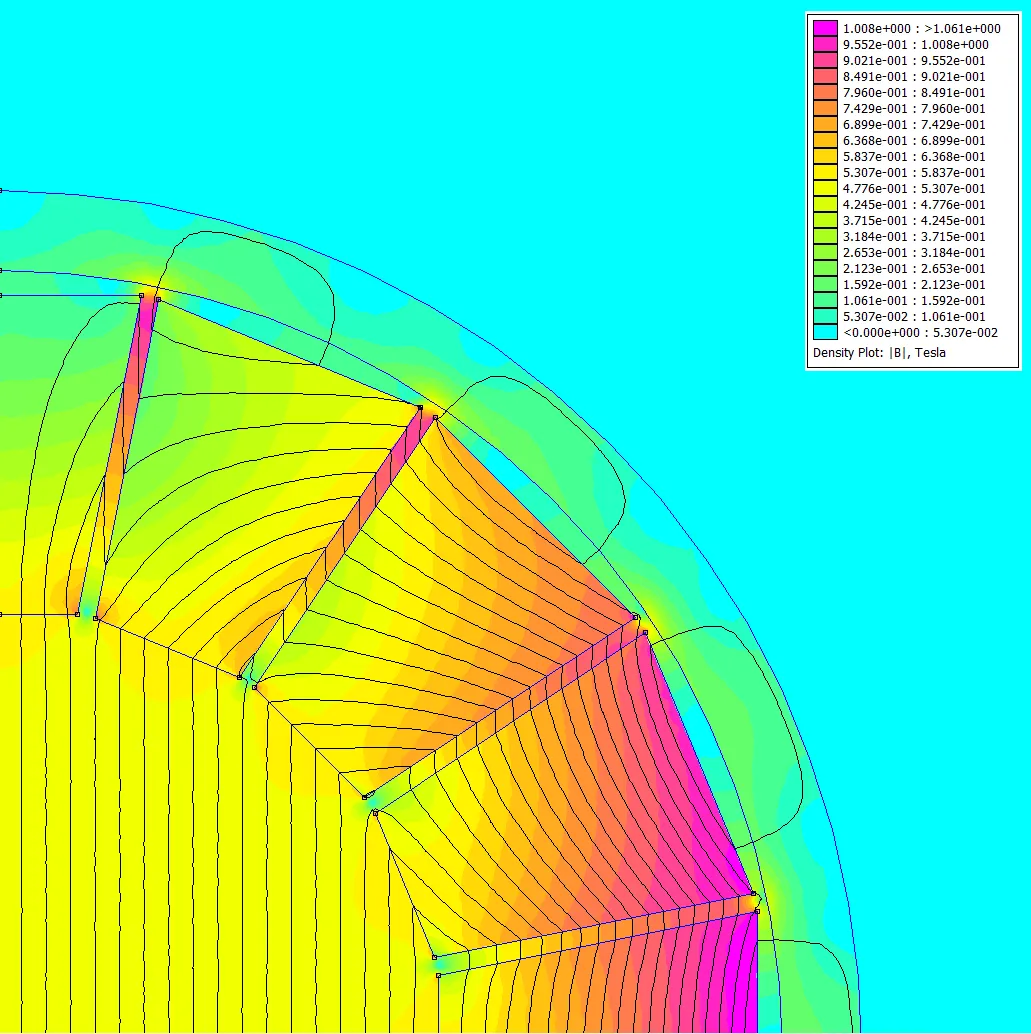
Task: Select the legend text '7.429e-001 : 7.960e-001'
Action: click(914, 108)
